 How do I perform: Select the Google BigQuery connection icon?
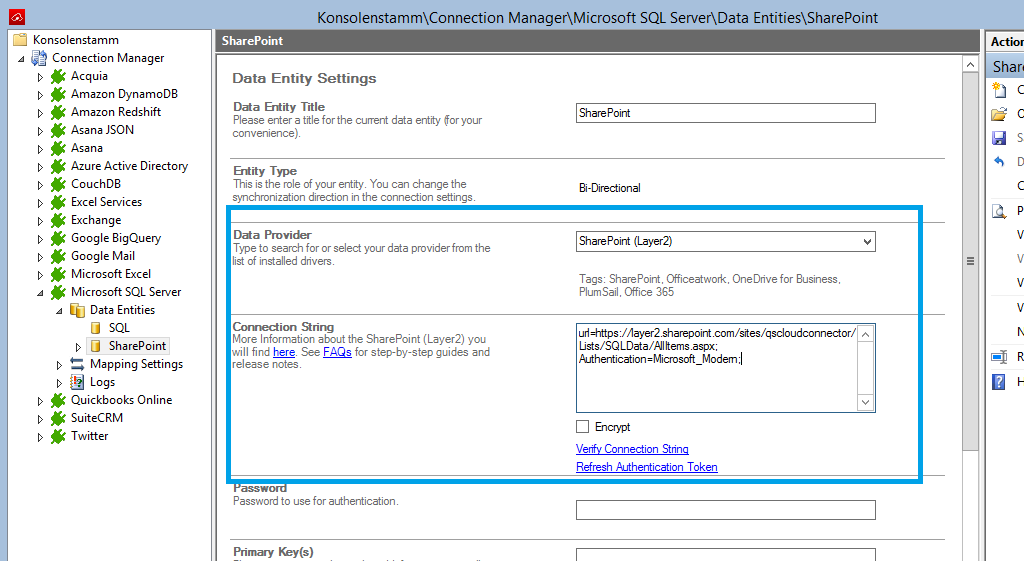pyautogui.click(x=59, y=238)
